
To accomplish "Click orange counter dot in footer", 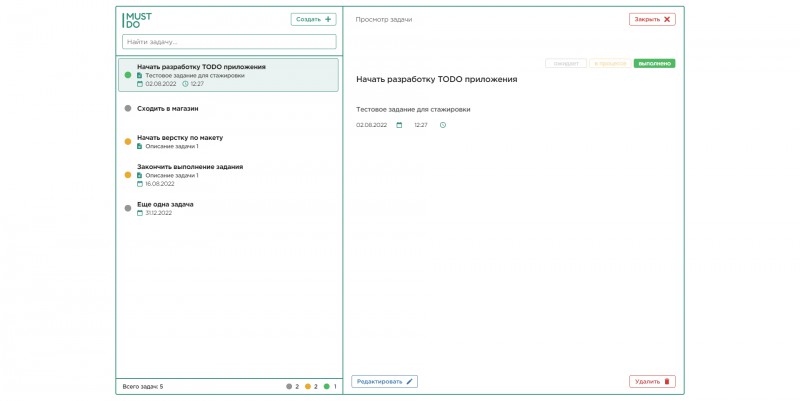I will tap(308, 387).
